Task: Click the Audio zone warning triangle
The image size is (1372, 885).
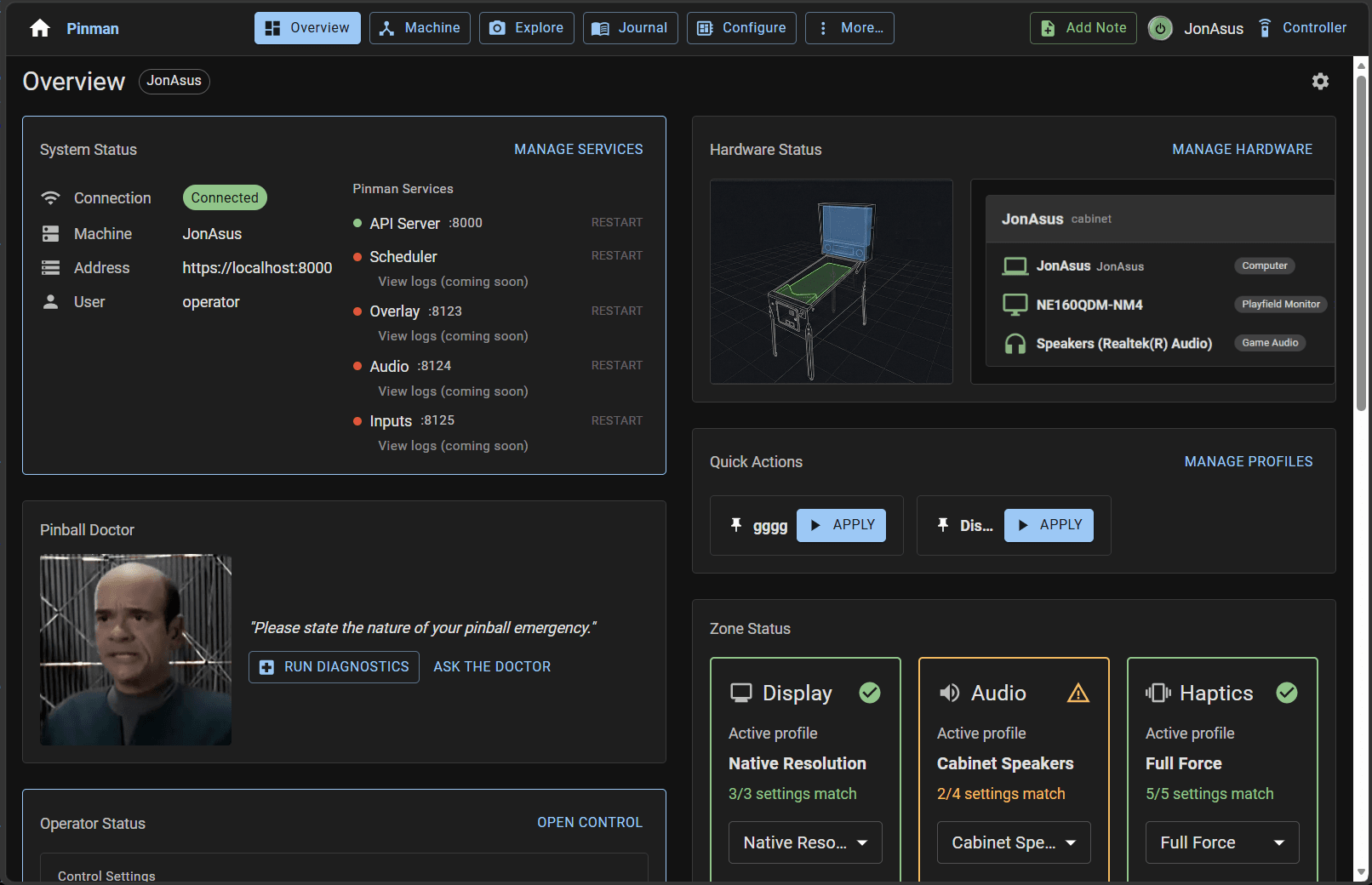Action: point(1078,693)
